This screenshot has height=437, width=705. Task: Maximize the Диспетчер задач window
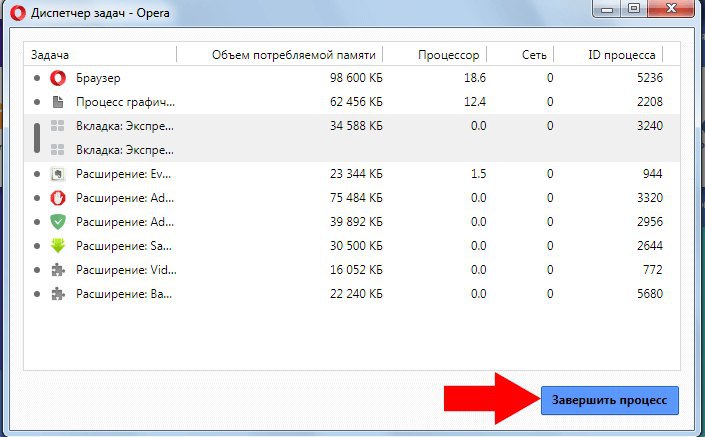(634, 9)
